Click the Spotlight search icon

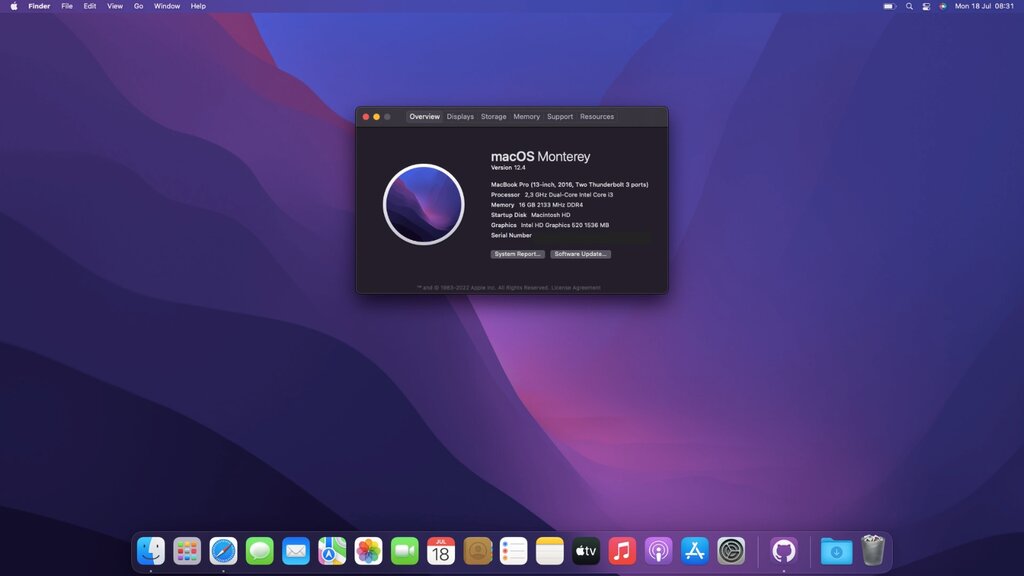pyautogui.click(x=909, y=6)
